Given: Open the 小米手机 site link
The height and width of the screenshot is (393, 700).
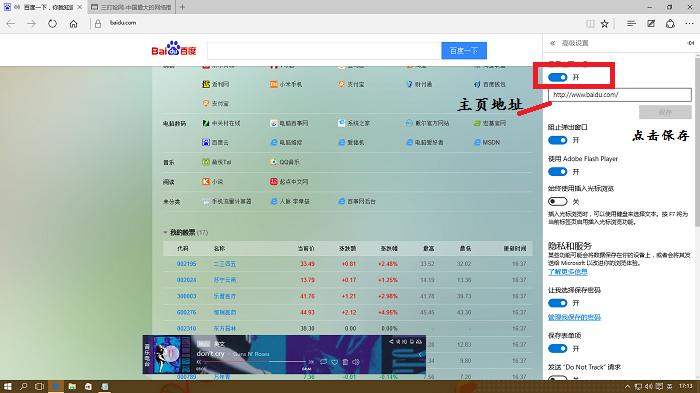Looking at the screenshot, I should point(286,84).
